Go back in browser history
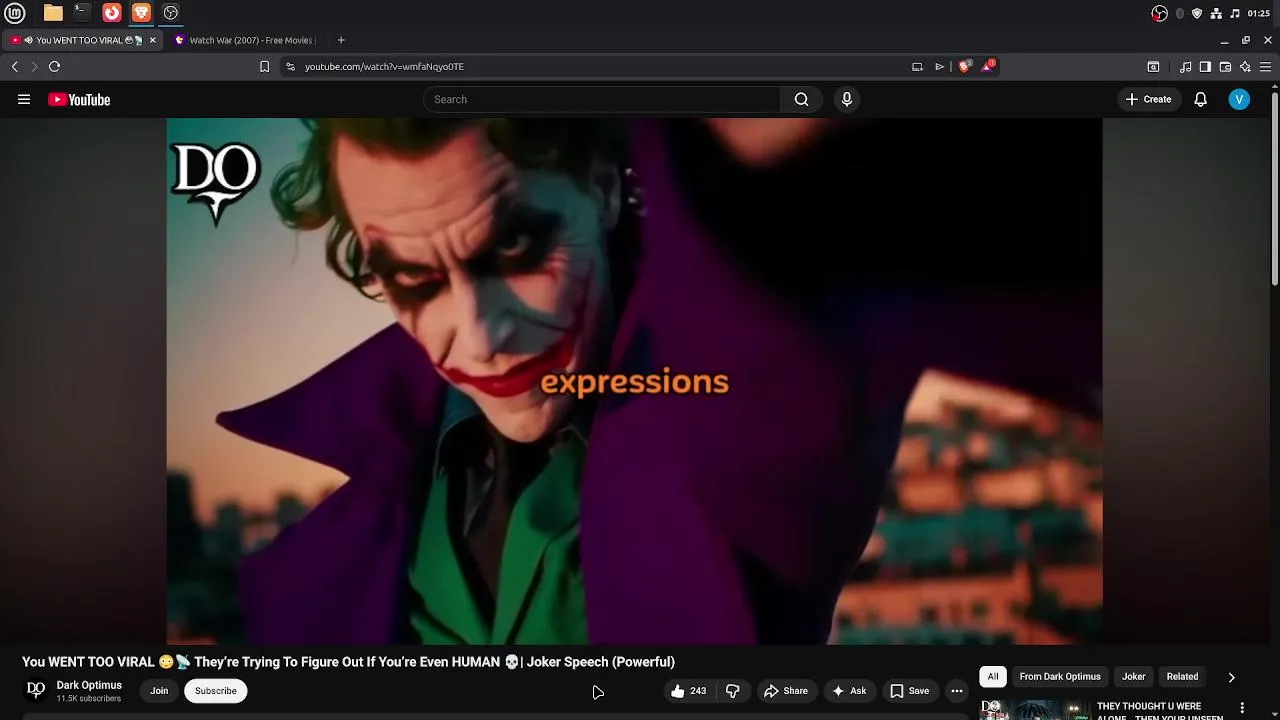Viewport: 1280px width, 720px height. pyautogui.click(x=14, y=66)
